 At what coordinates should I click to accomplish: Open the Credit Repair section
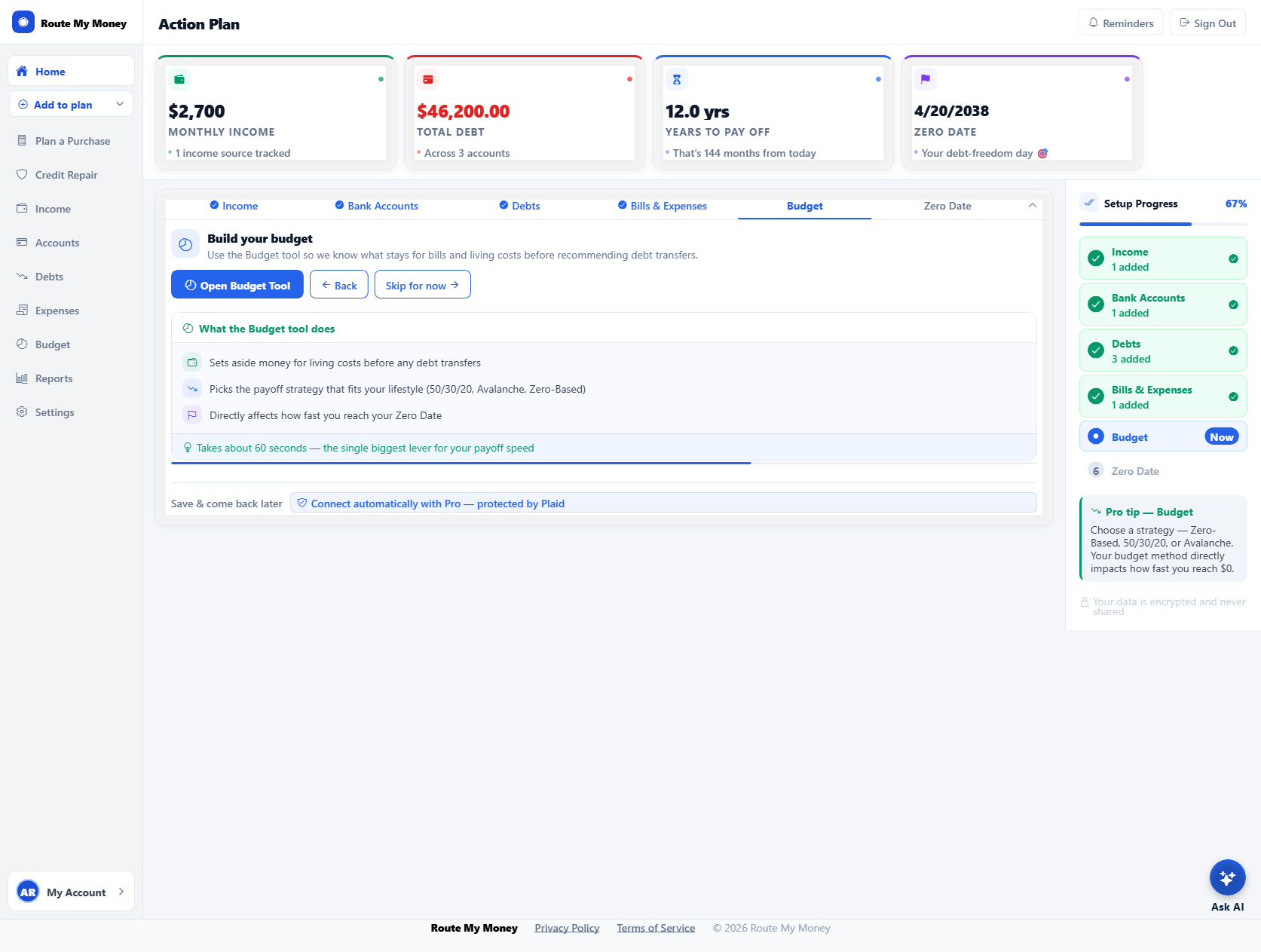[65, 174]
